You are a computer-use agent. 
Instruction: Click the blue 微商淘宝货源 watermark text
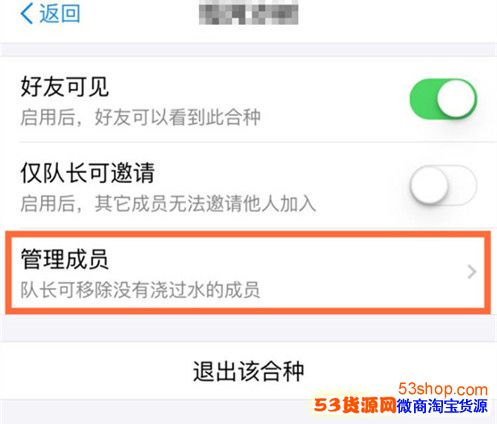tap(442, 406)
